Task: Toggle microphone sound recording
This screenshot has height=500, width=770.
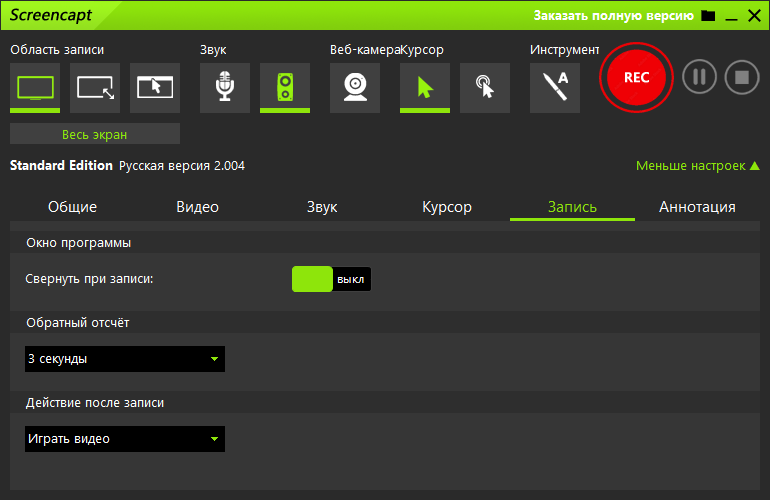Action: click(x=224, y=87)
